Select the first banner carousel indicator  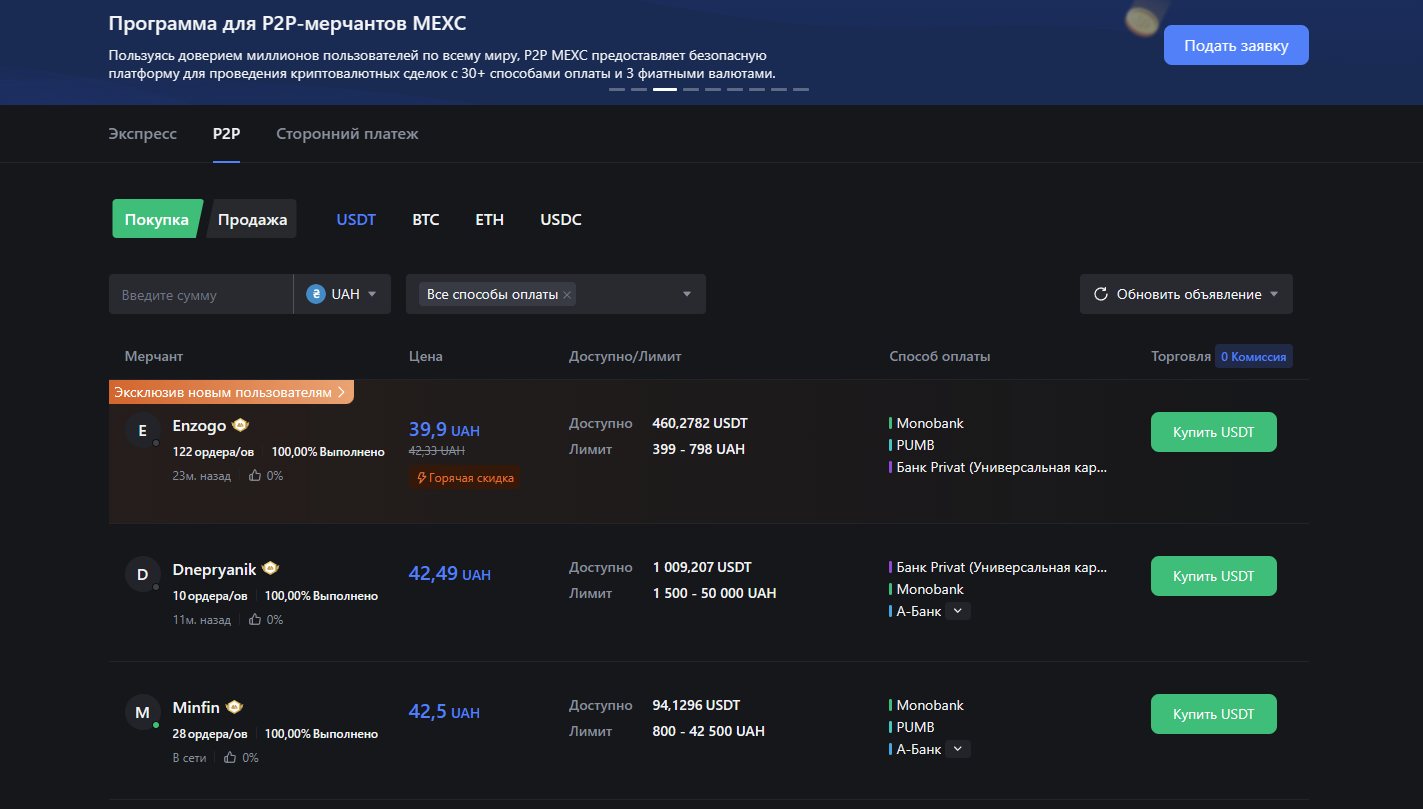pyautogui.click(x=617, y=89)
